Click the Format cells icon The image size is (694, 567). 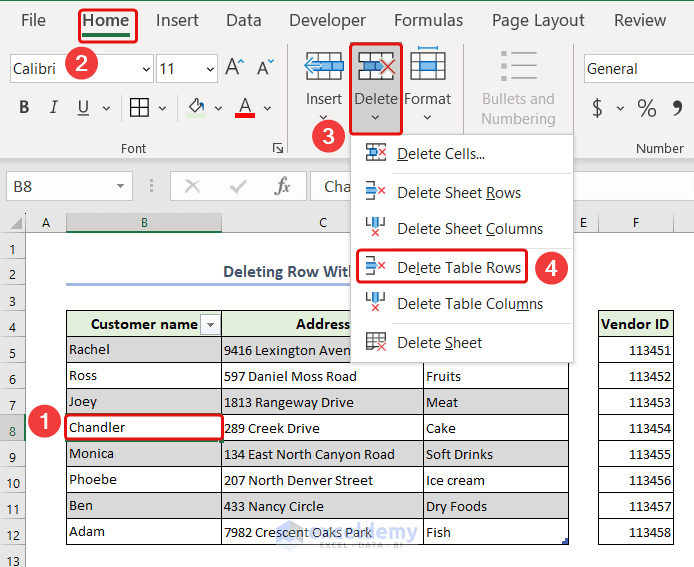click(428, 66)
